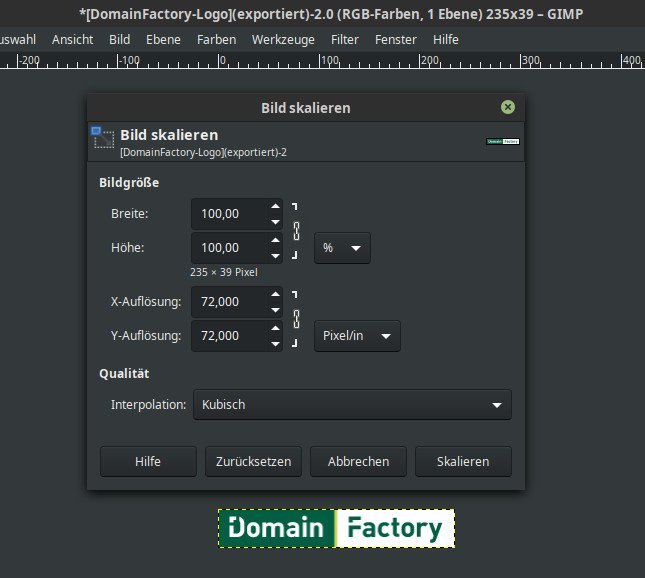Viewport: 645px width, 578px height.
Task: Click the Bild skalieren dialog header icon
Action: pos(102,137)
